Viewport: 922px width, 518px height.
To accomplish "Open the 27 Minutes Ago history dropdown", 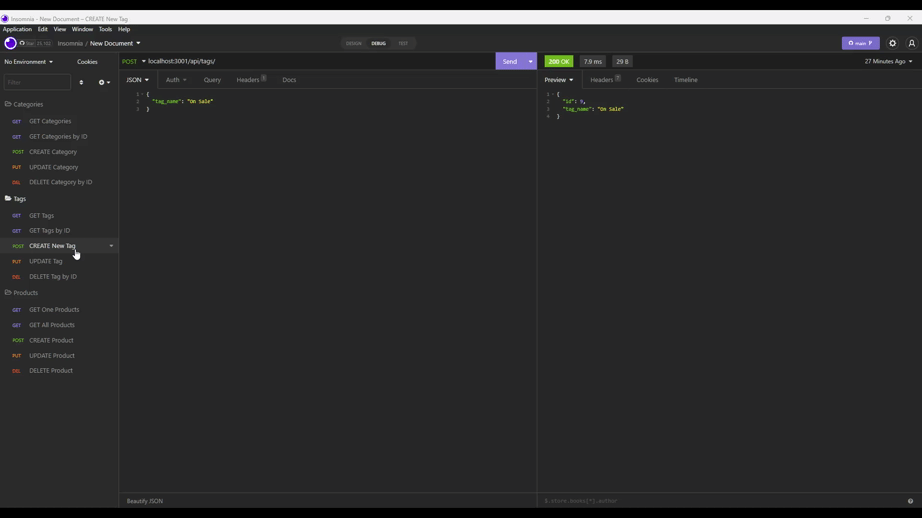I will 888,61.
